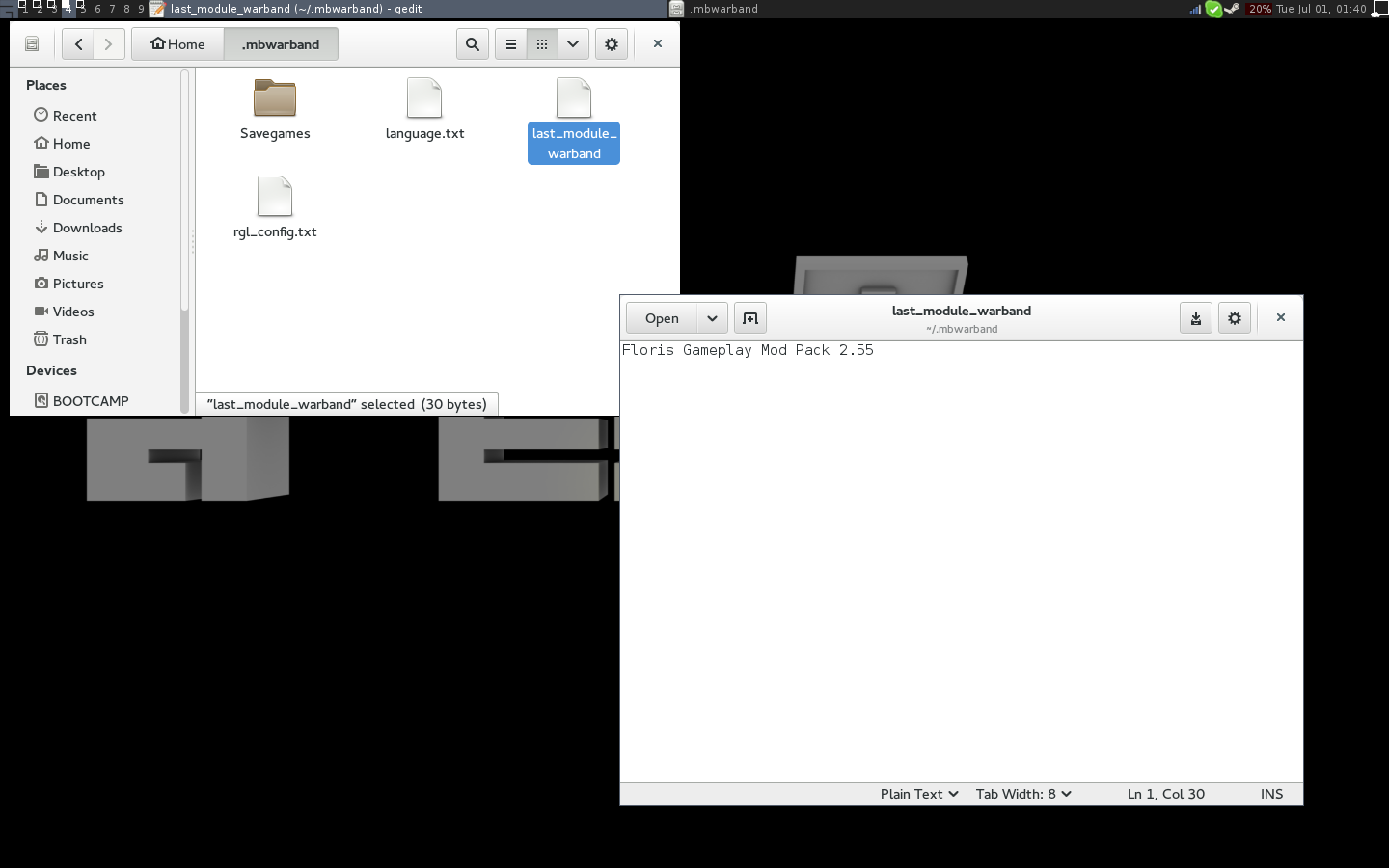
Task: Open the gedit gear menu
Action: pyautogui.click(x=1235, y=318)
